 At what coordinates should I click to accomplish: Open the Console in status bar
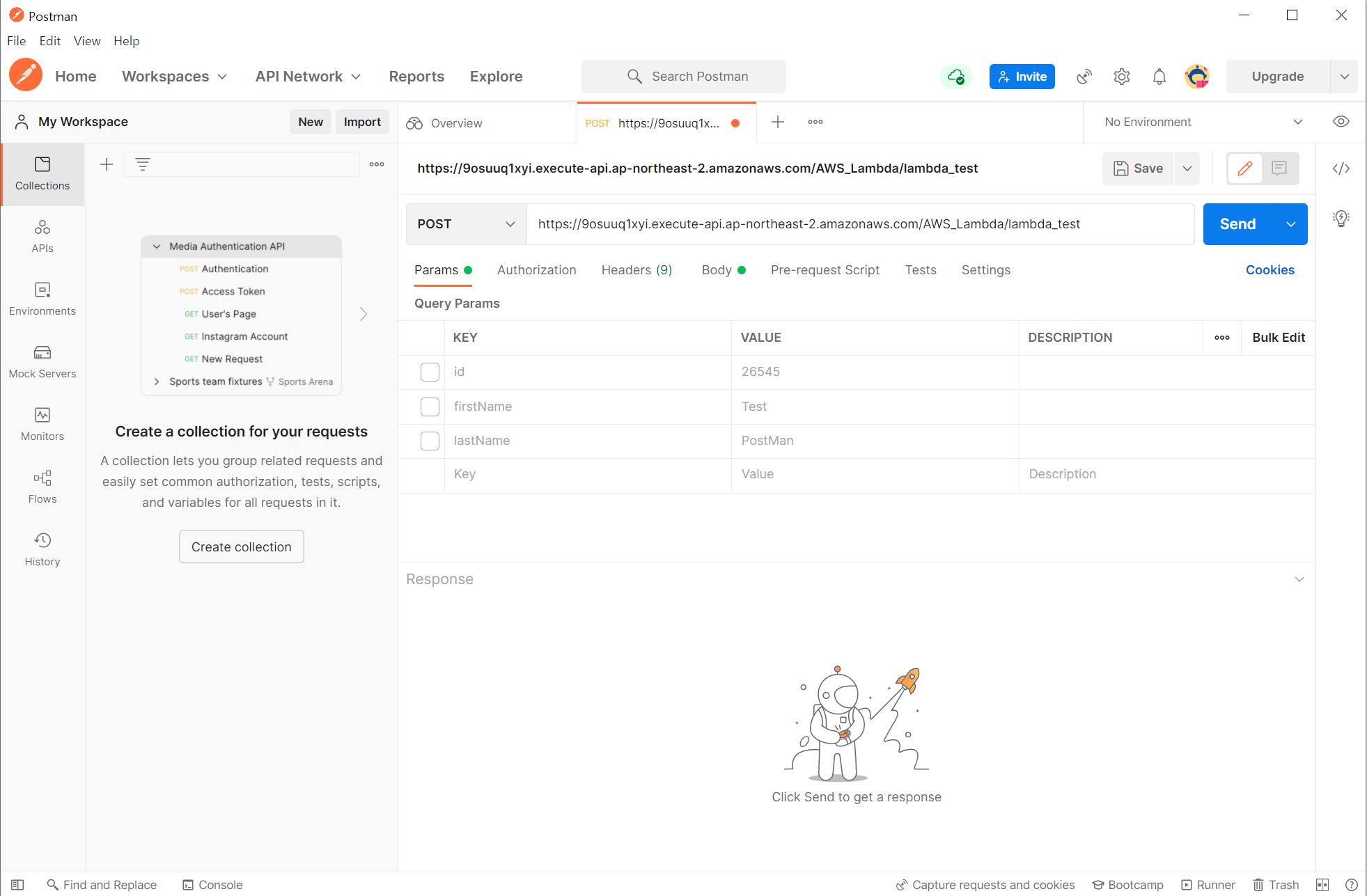[x=212, y=885]
